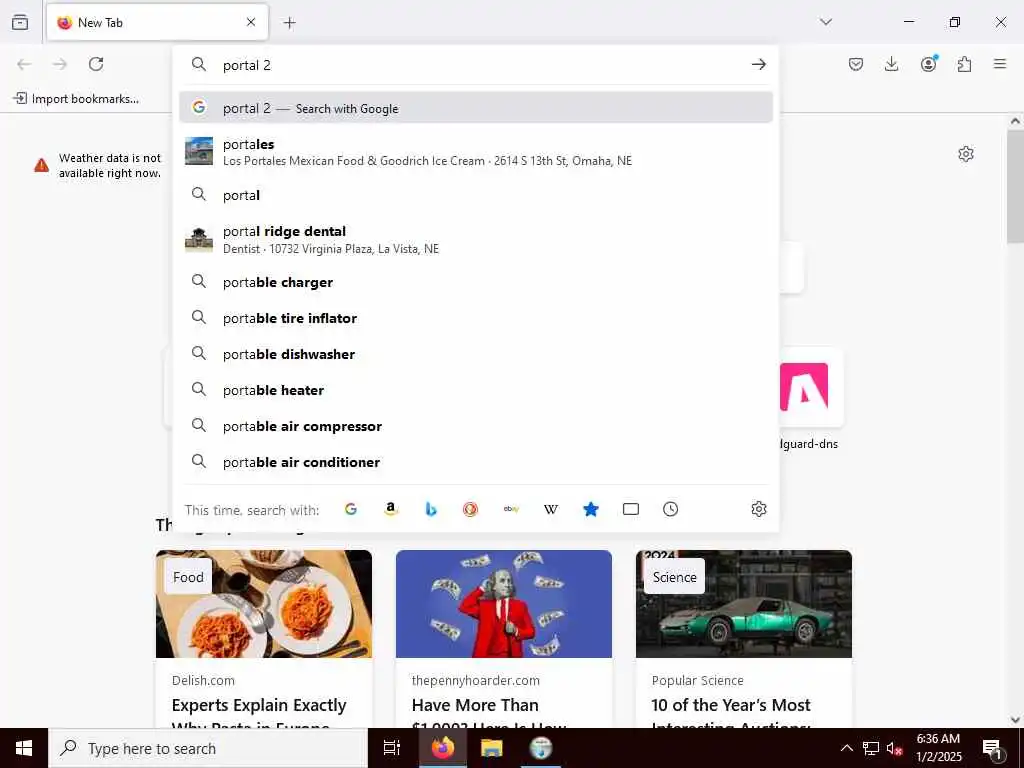Reload the current page
Screen dimensions: 1024x768
(96, 64)
